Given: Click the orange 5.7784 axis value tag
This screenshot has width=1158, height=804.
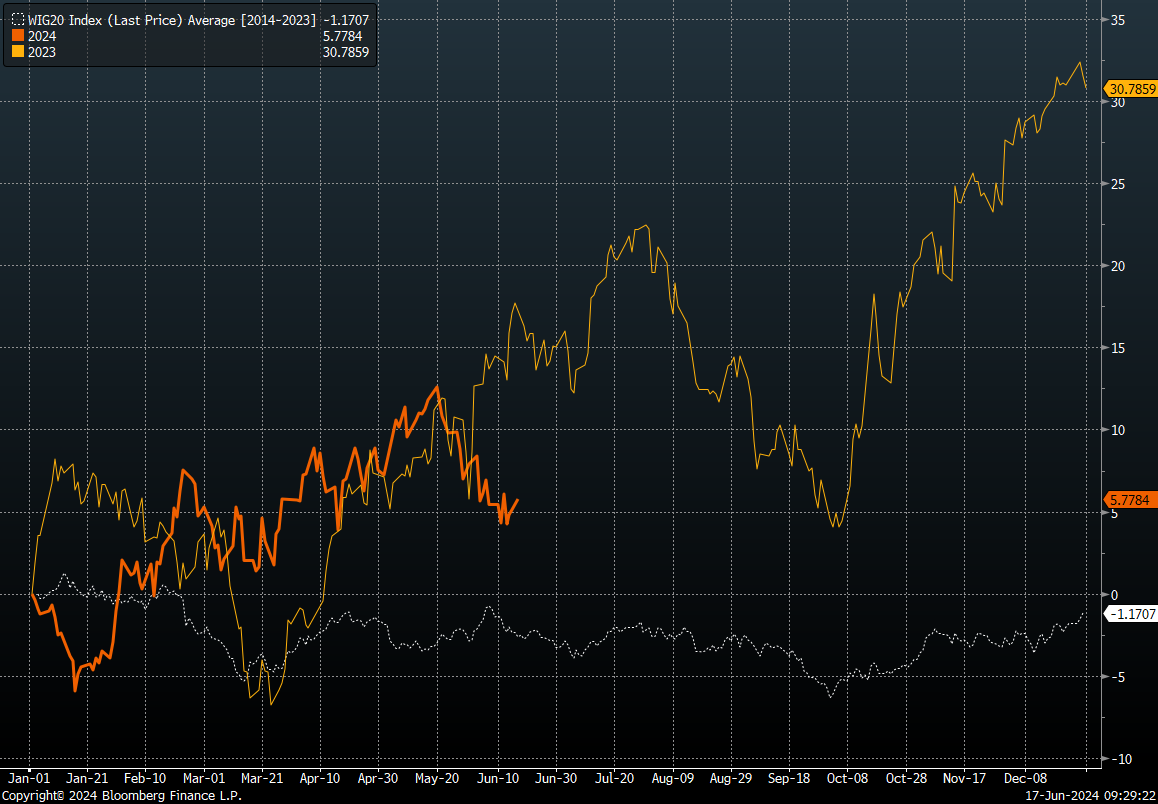Looking at the screenshot, I should 1129,499.
